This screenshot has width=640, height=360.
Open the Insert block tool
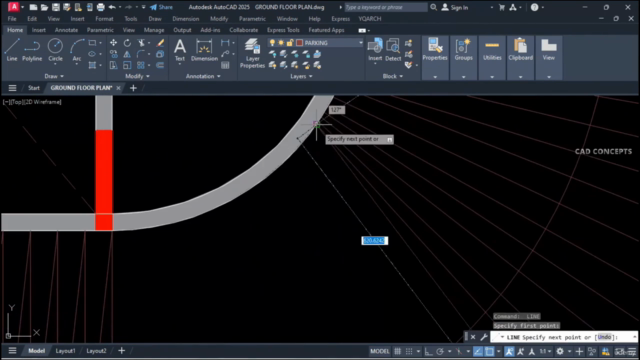pos(375,50)
